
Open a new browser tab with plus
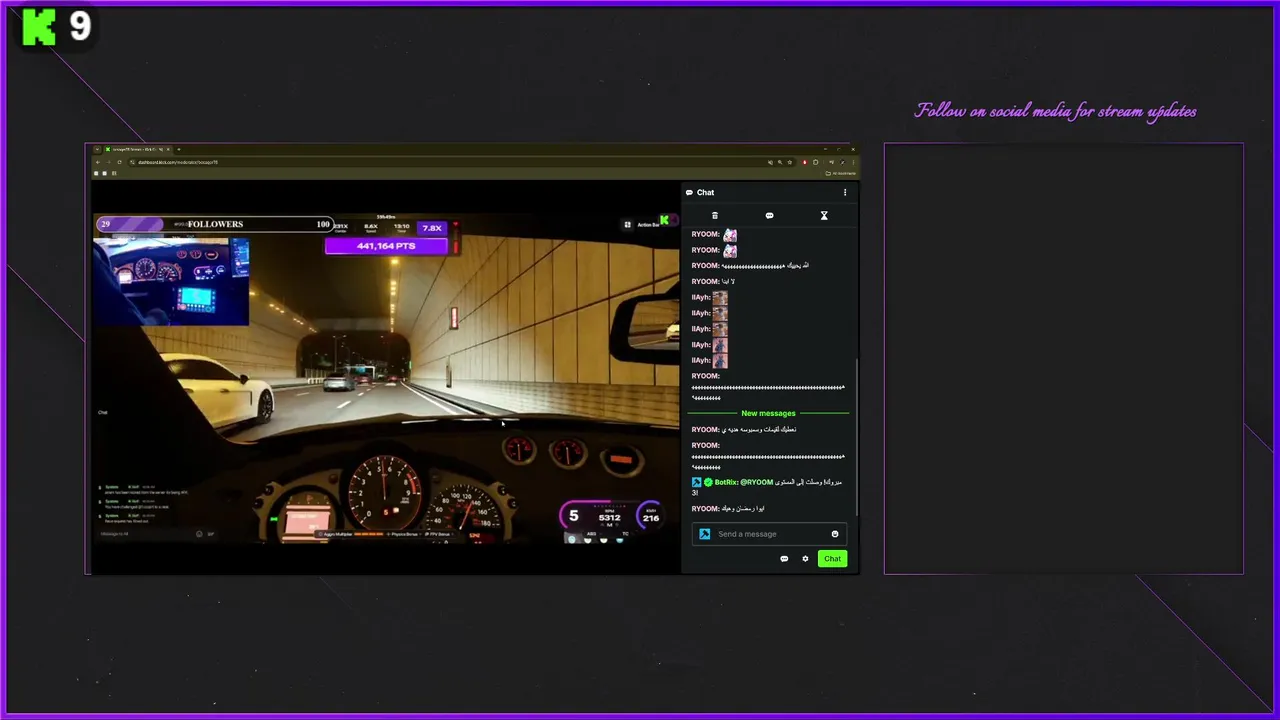178,150
